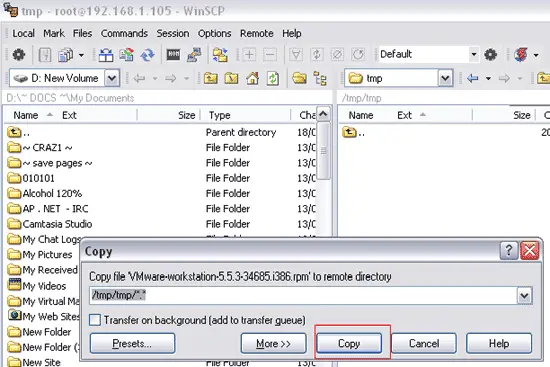Screen dimensions: 550x367
Task: Click the gift-box style toolbar icon
Action: 106,55
